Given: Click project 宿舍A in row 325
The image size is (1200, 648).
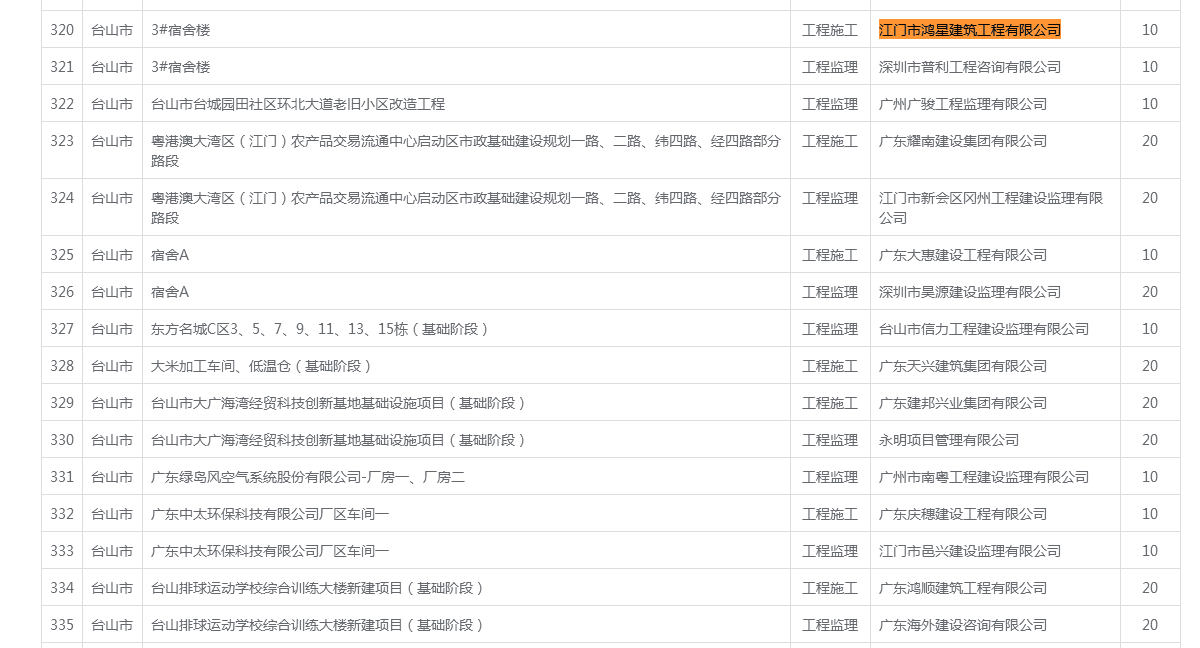Looking at the screenshot, I should [x=170, y=255].
